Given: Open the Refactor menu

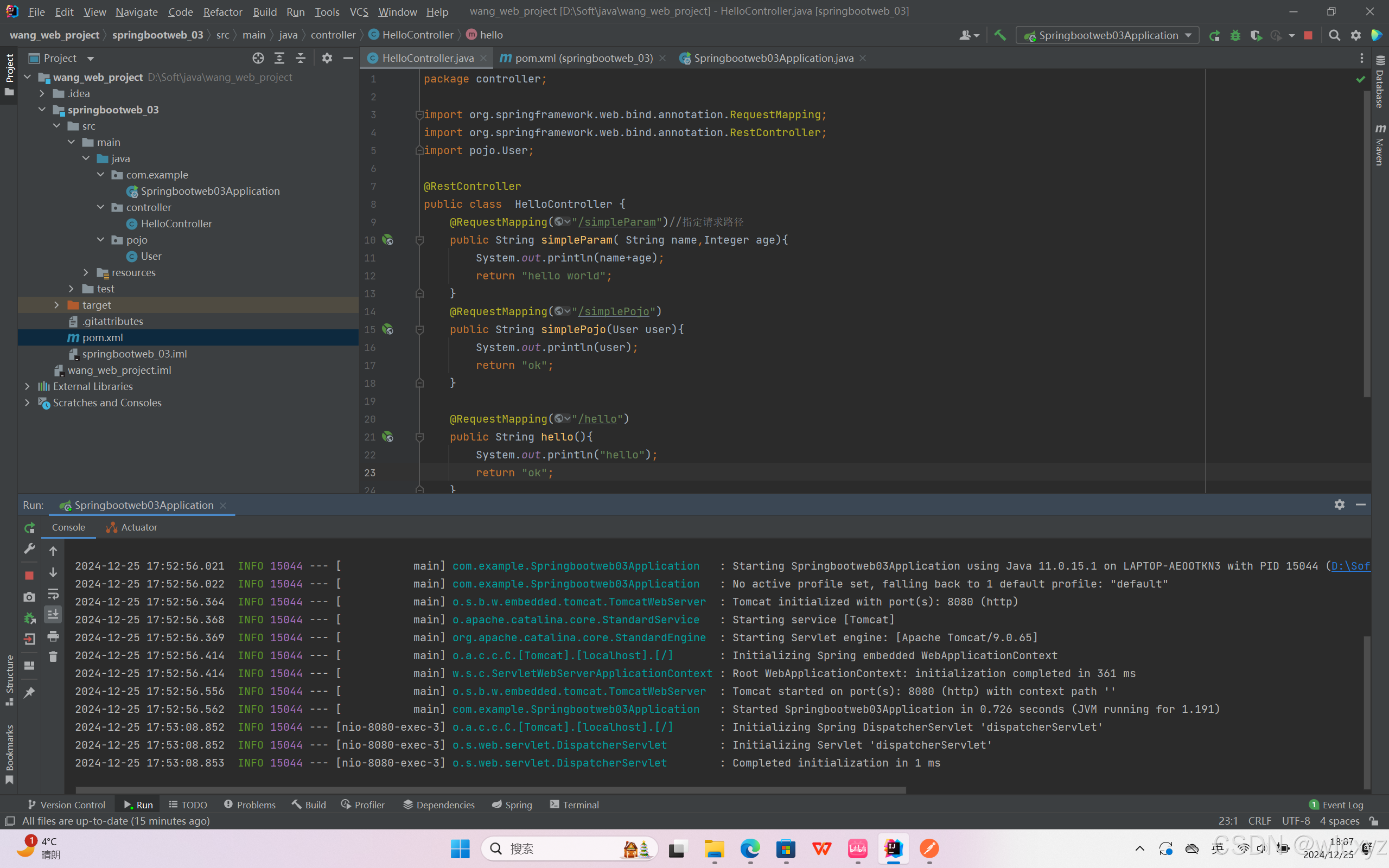Looking at the screenshot, I should tap(222, 11).
